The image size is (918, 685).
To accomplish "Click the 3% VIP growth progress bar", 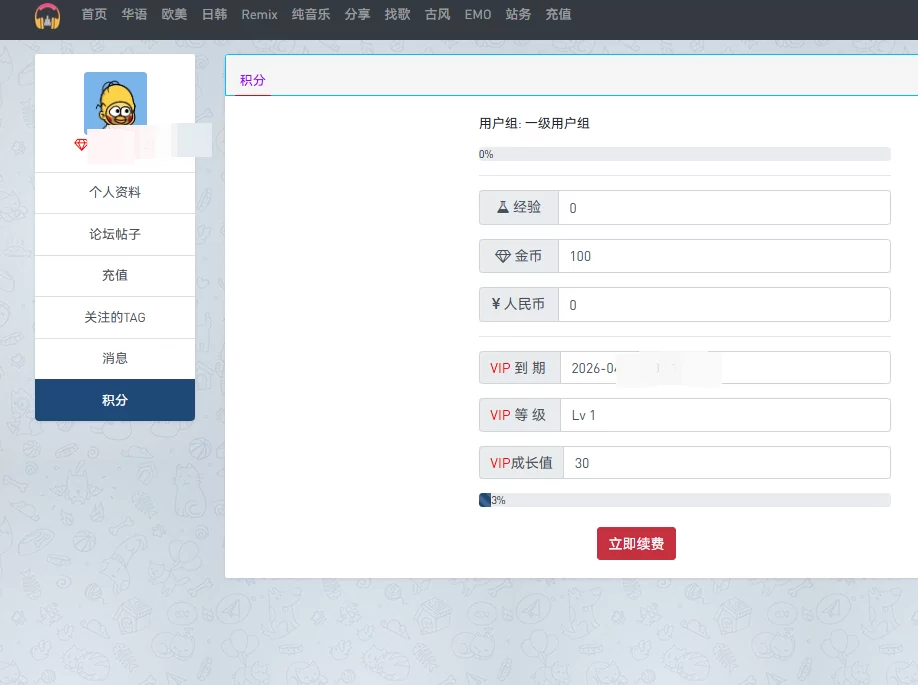I will click(684, 500).
